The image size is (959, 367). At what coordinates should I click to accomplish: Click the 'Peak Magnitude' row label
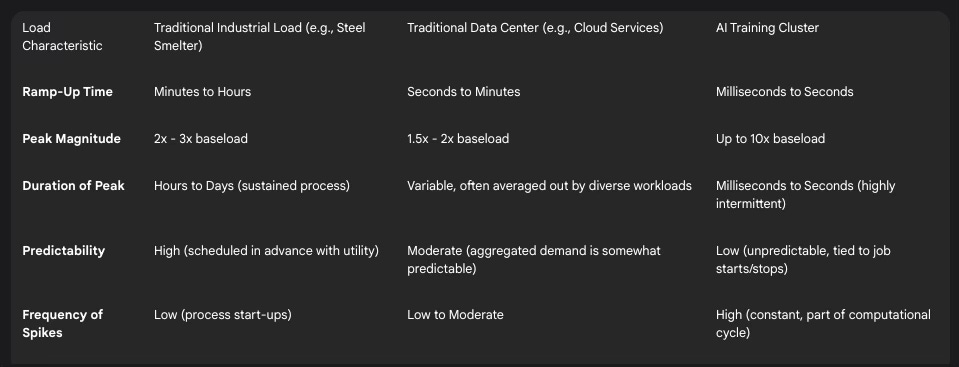[x=72, y=139]
